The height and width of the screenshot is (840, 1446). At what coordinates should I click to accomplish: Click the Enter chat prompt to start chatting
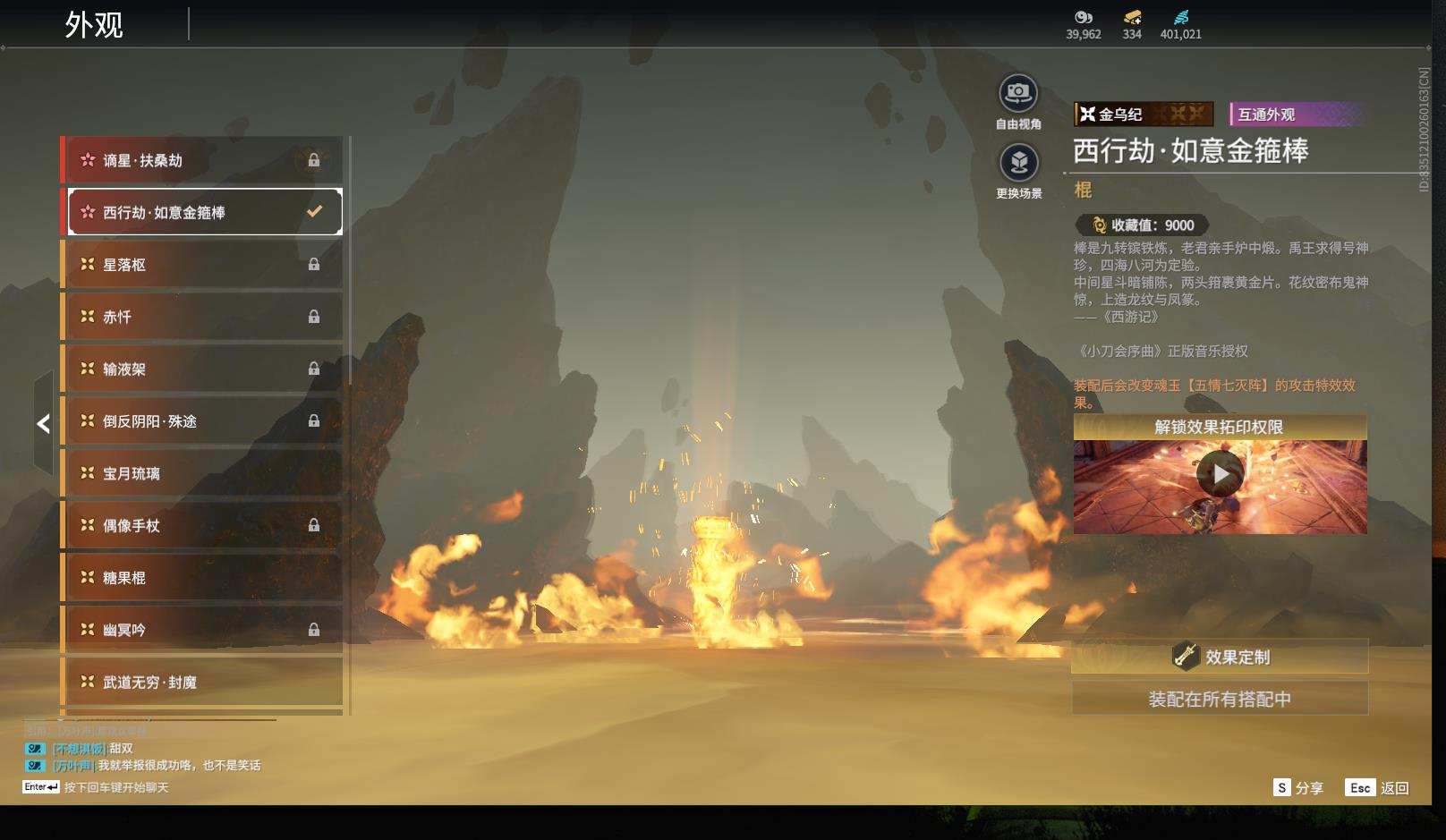coord(96,787)
